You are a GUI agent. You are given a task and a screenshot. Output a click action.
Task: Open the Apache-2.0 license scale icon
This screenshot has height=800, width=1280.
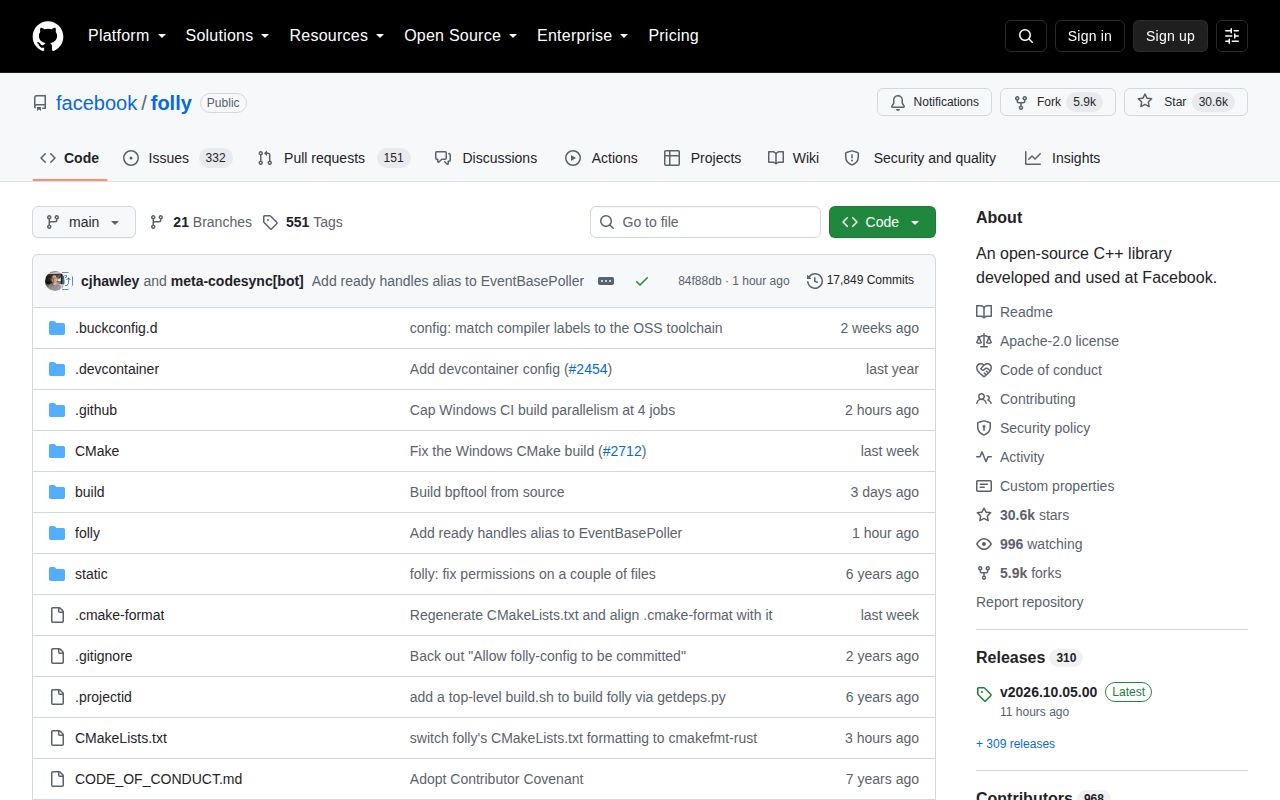(x=984, y=341)
